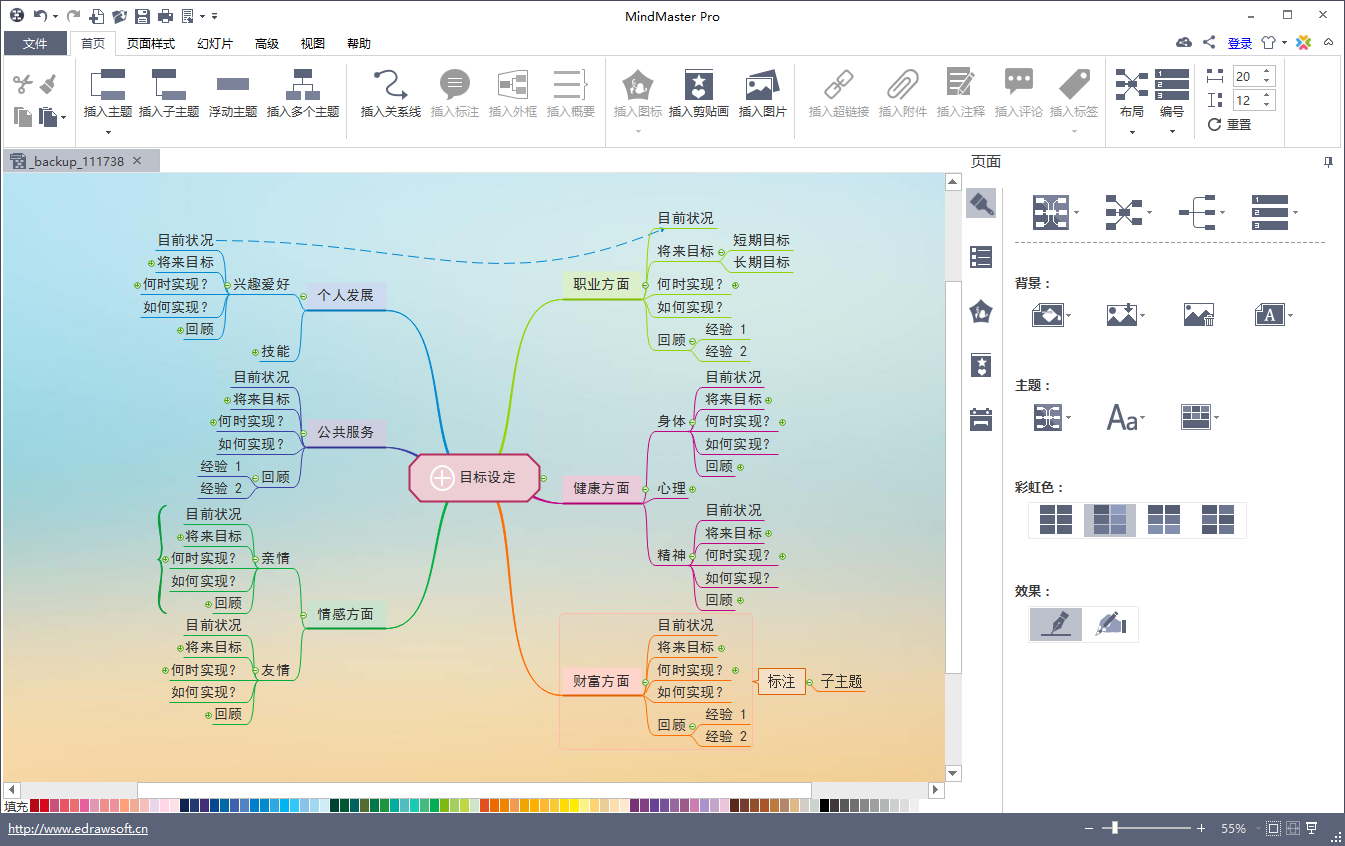1345x846 pixels.
Task: Click 浮动主题 floating topic icon
Action: [x=233, y=84]
